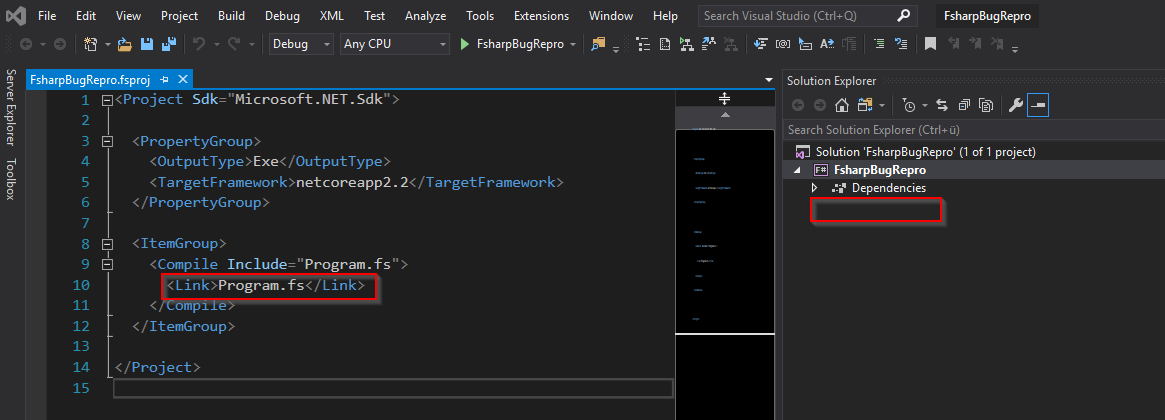Click the Redo arrow icon
Viewport: 1165px width, 420px height.
(x=233, y=45)
